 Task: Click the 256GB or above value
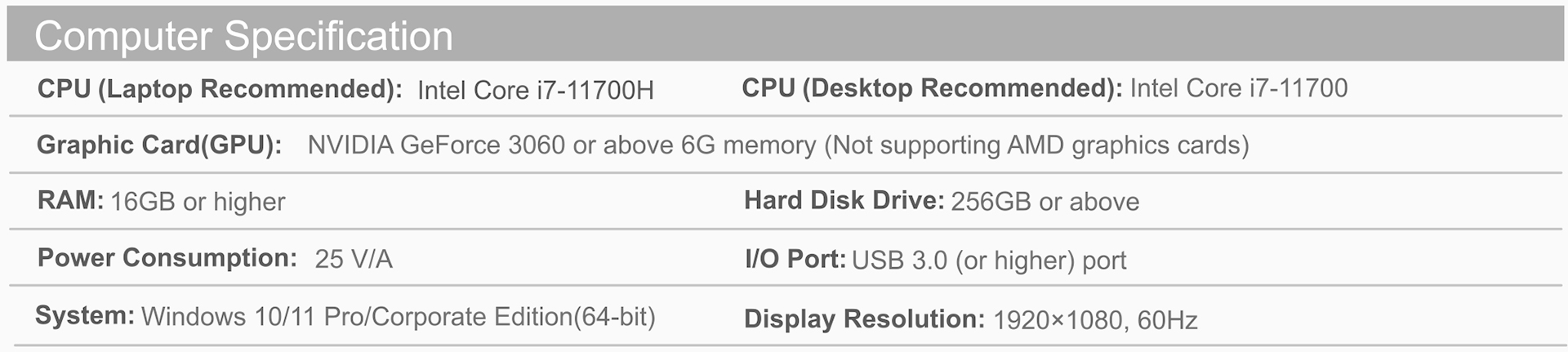1045,202
